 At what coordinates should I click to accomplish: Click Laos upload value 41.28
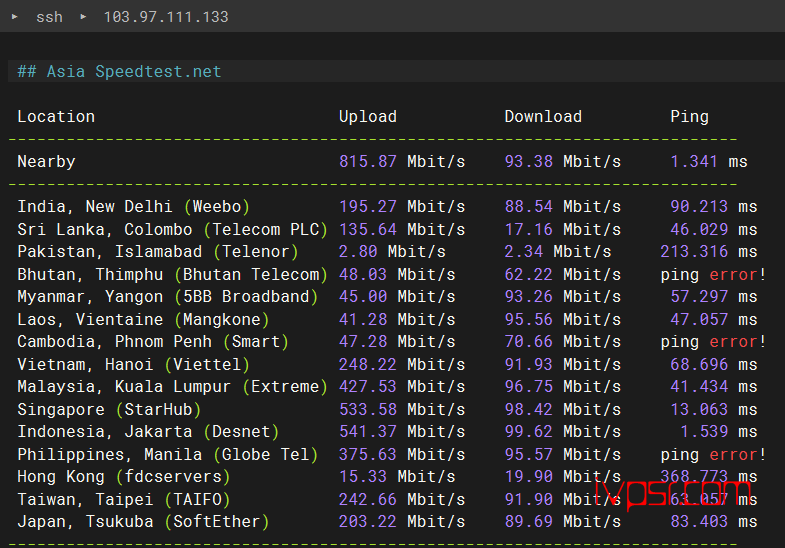363,320
